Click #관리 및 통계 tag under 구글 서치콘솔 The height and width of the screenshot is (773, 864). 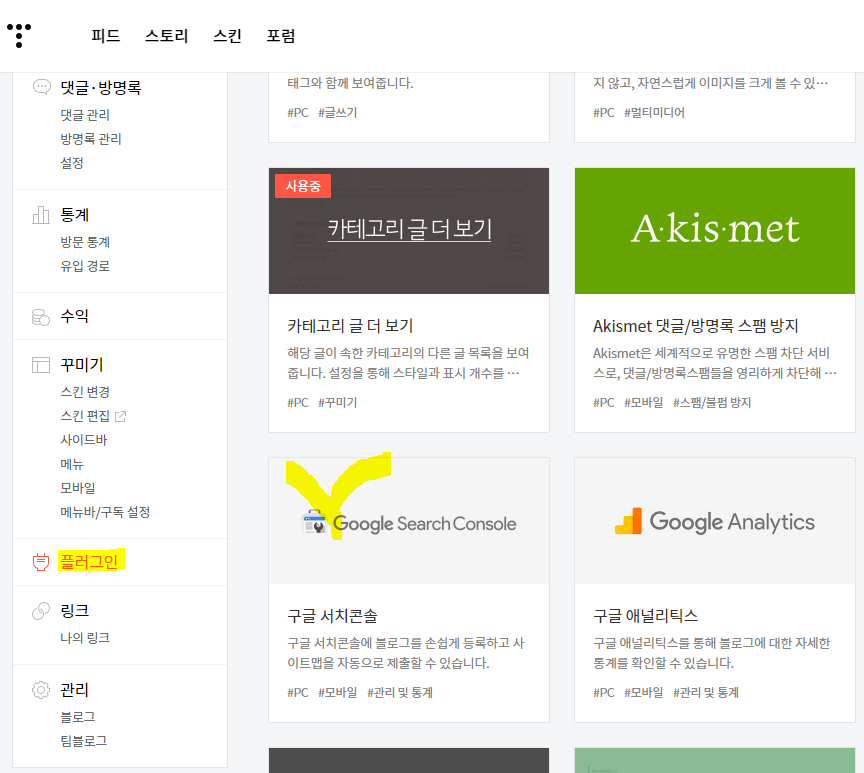tap(399, 693)
